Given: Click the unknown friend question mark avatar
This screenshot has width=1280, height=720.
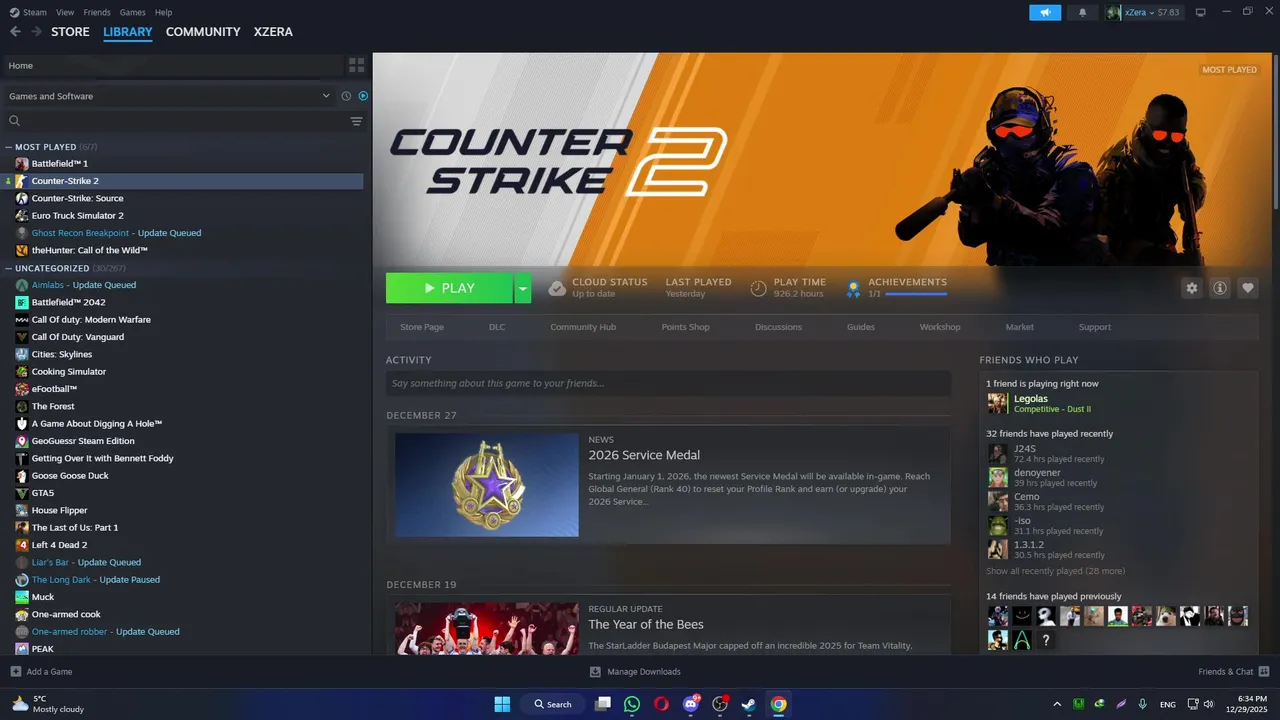Looking at the screenshot, I should click(x=1046, y=640).
